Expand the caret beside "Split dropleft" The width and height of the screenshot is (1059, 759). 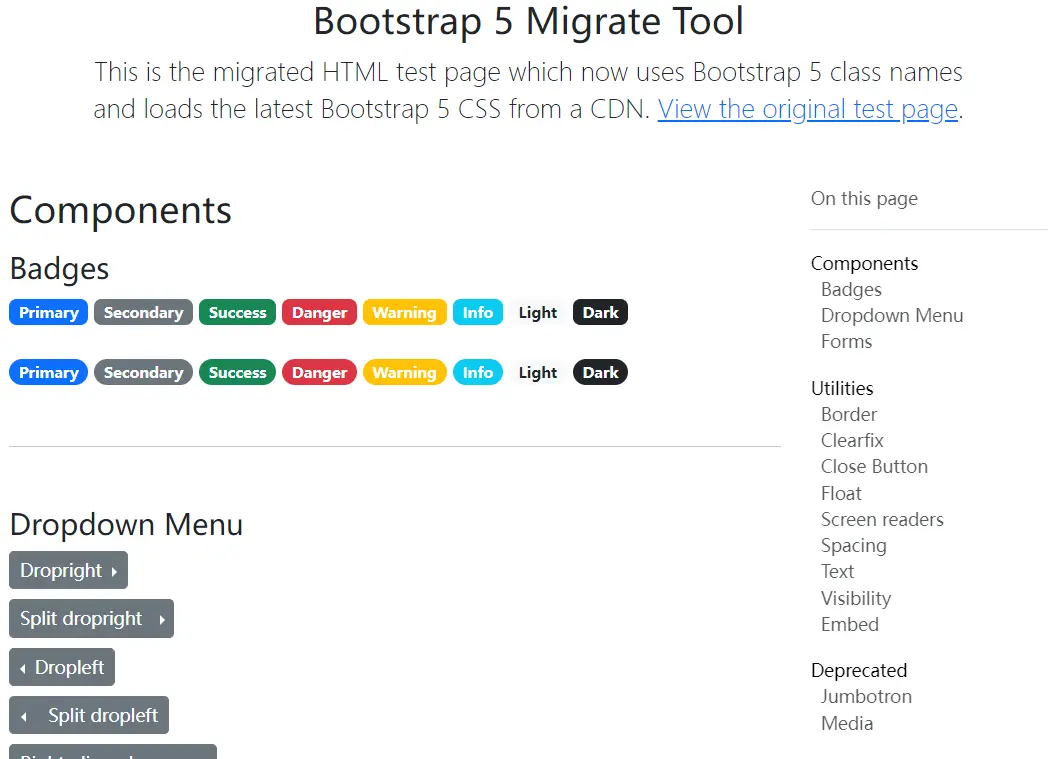click(24, 715)
